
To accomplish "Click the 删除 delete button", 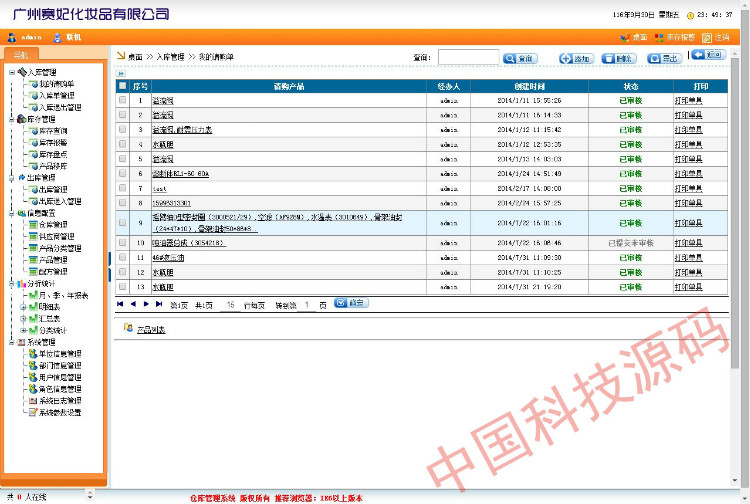I will point(618,59).
